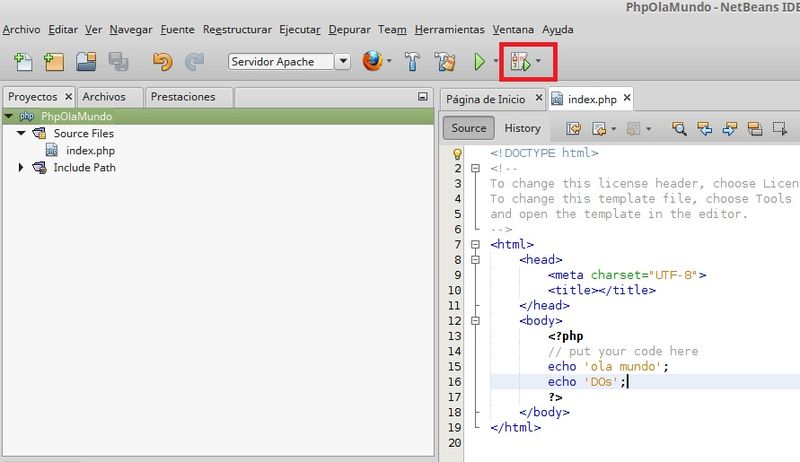
Task: Open the Reestructurar menu
Action: 237,30
